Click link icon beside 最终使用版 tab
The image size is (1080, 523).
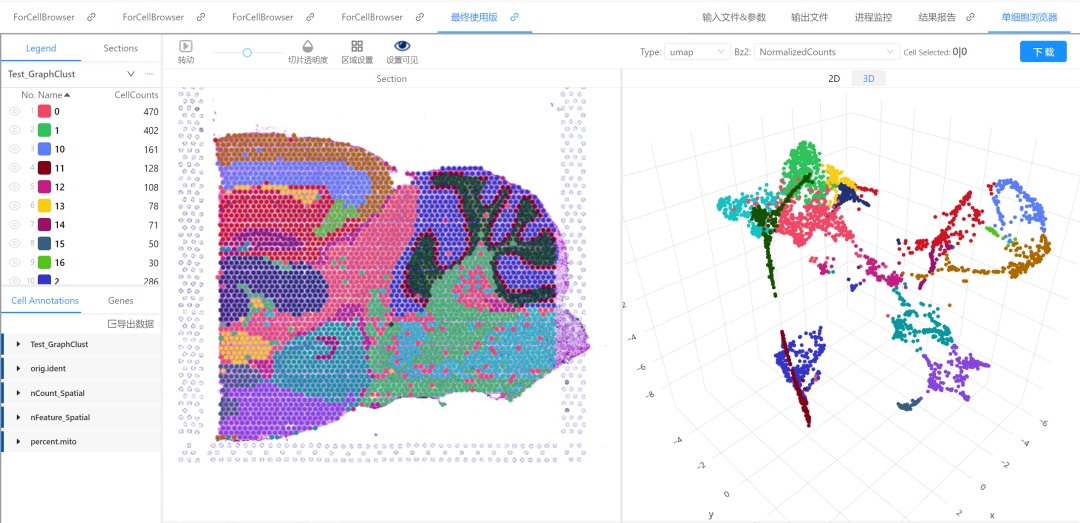click(515, 17)
